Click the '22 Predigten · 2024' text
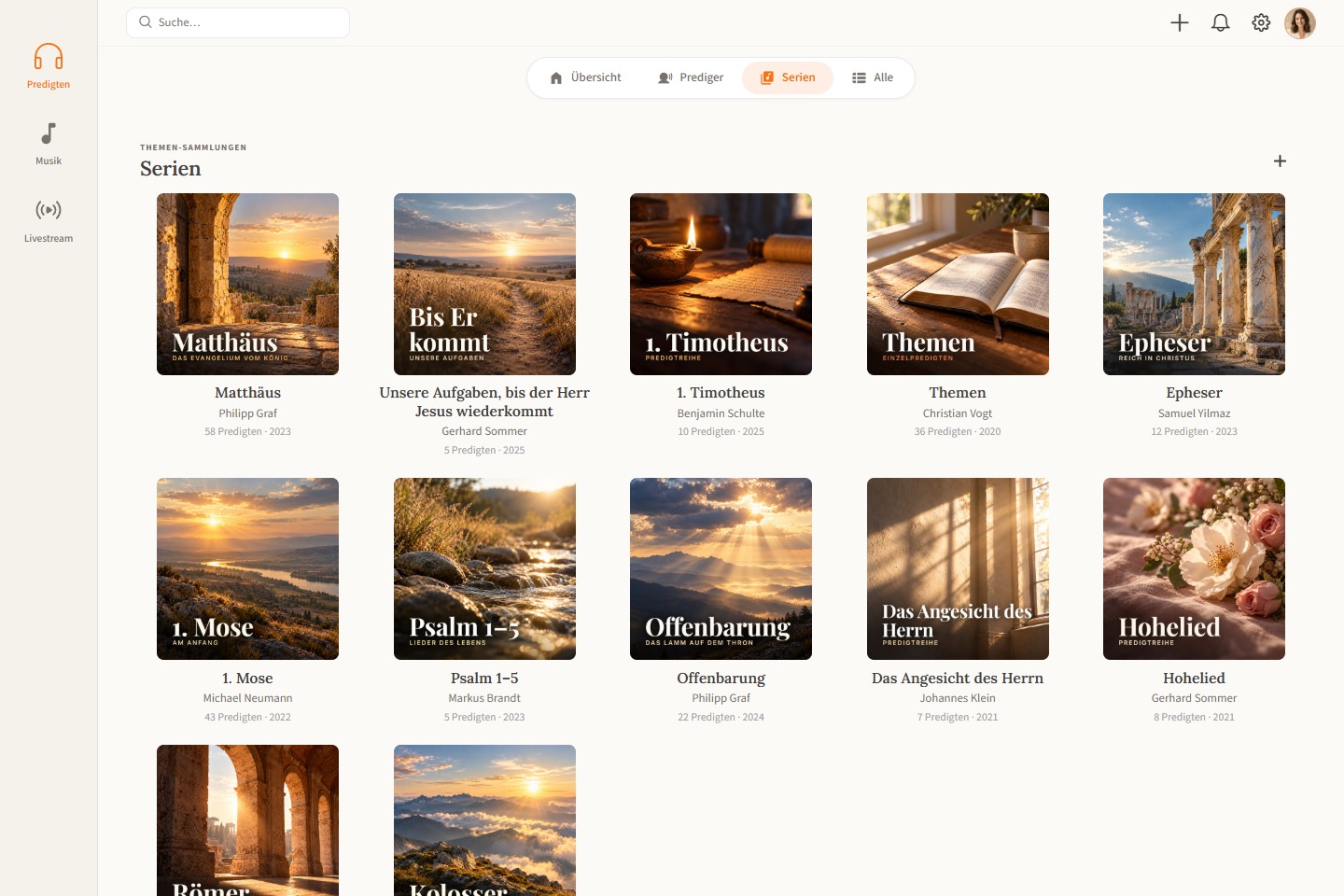The width and height of the screenshot is (1344, 896). pos(721,718)
